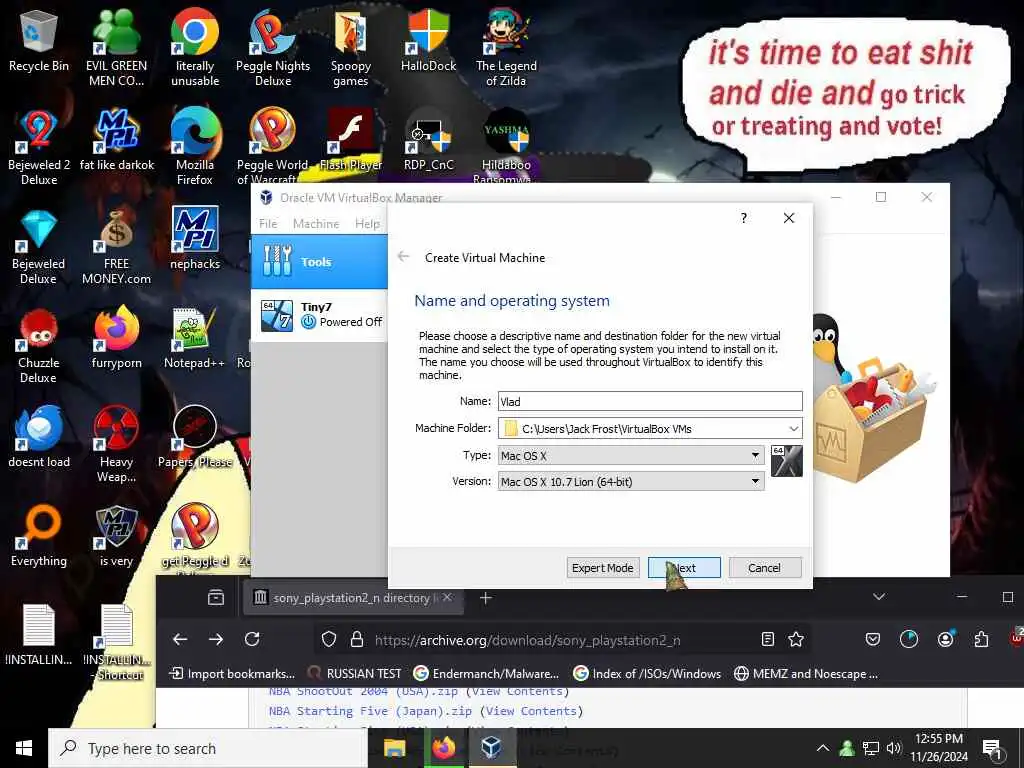
Task: Click the Expert Mode button
Action: [x=602, y=568]
